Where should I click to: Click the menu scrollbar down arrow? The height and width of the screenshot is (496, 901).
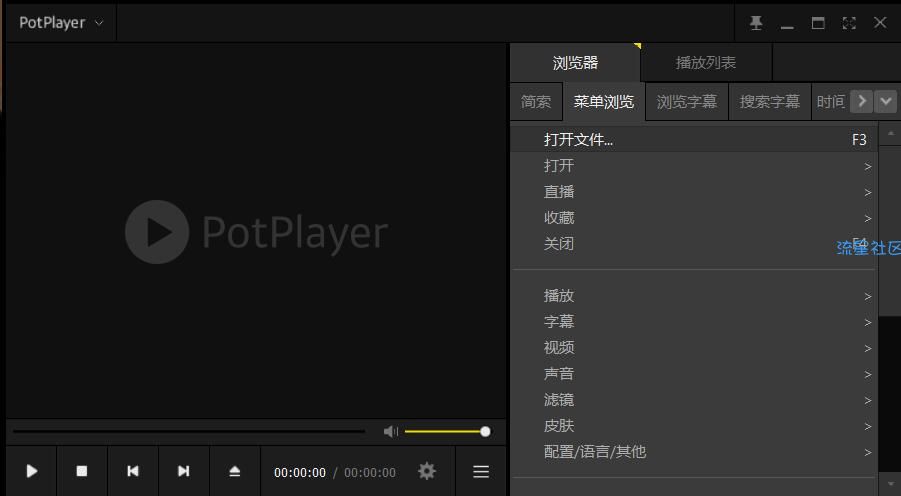(891, 485)
